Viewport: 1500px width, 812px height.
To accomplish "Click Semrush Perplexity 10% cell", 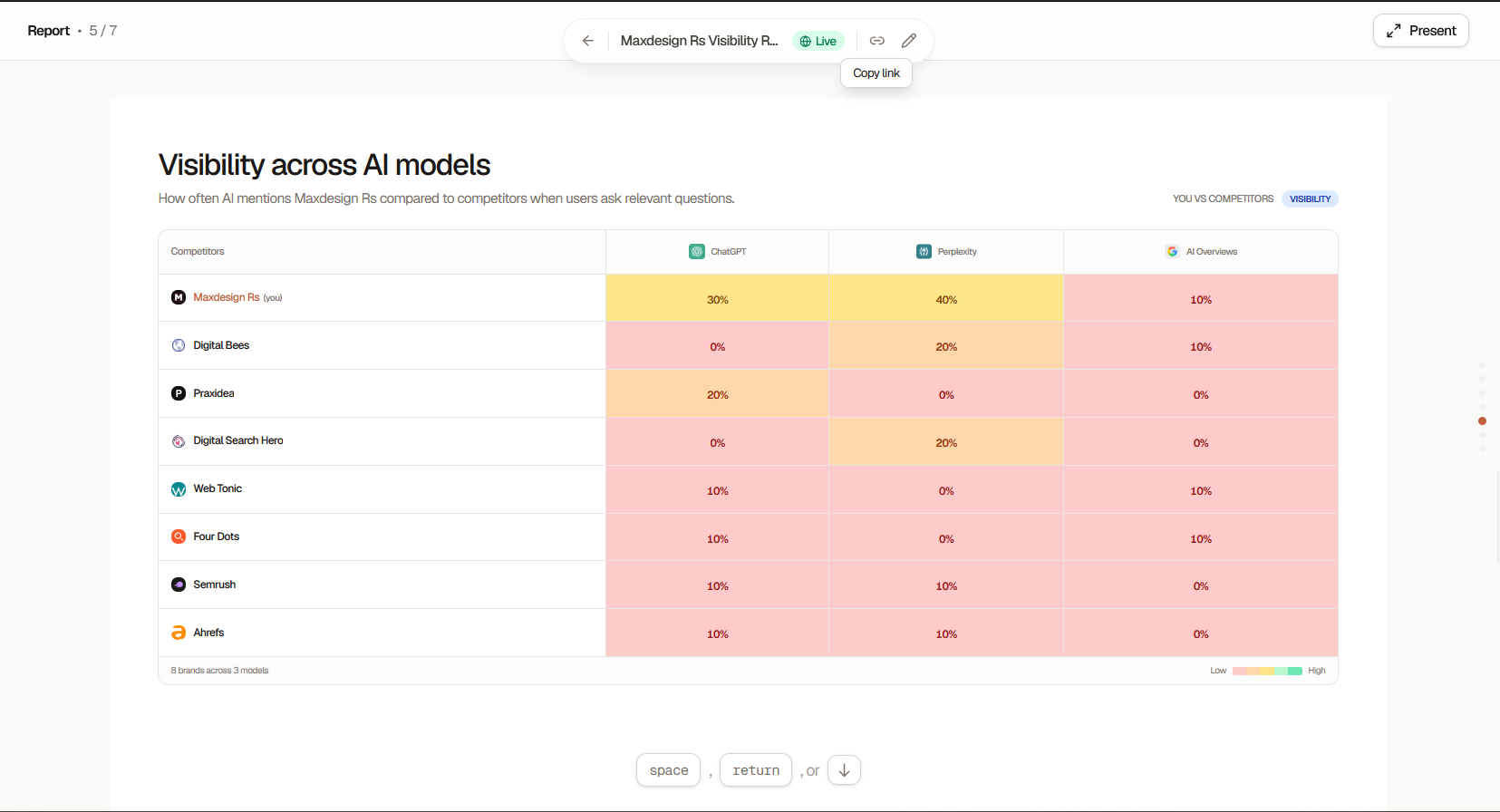I will 946,585.
